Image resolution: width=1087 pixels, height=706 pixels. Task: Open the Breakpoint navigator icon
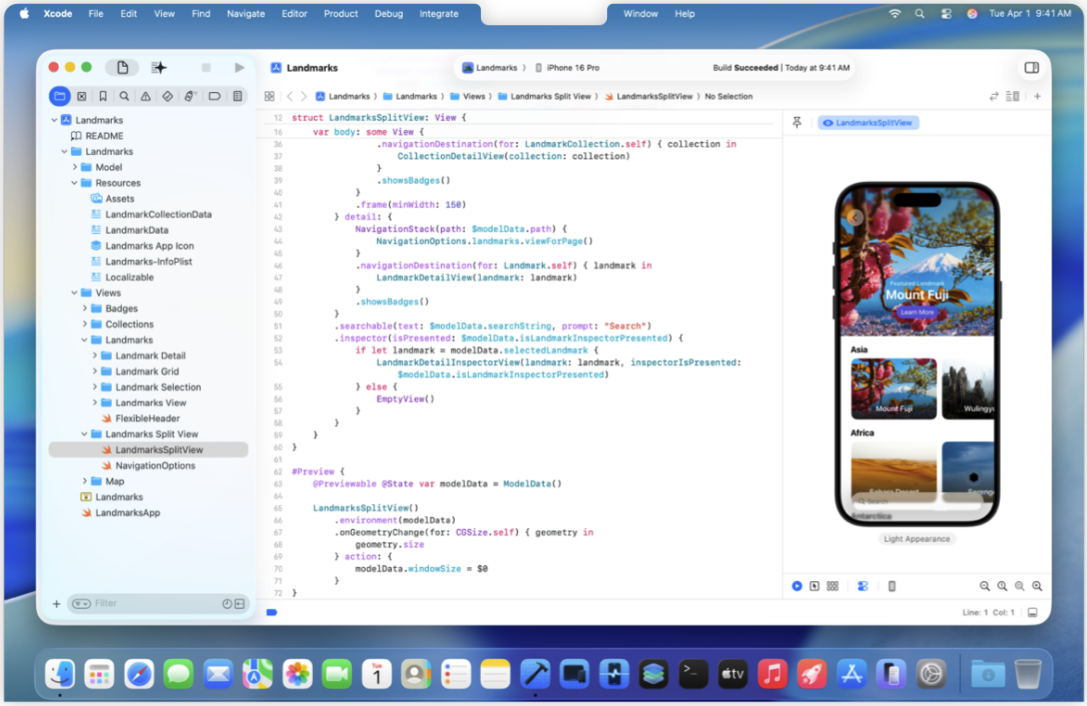pos(214,96)
